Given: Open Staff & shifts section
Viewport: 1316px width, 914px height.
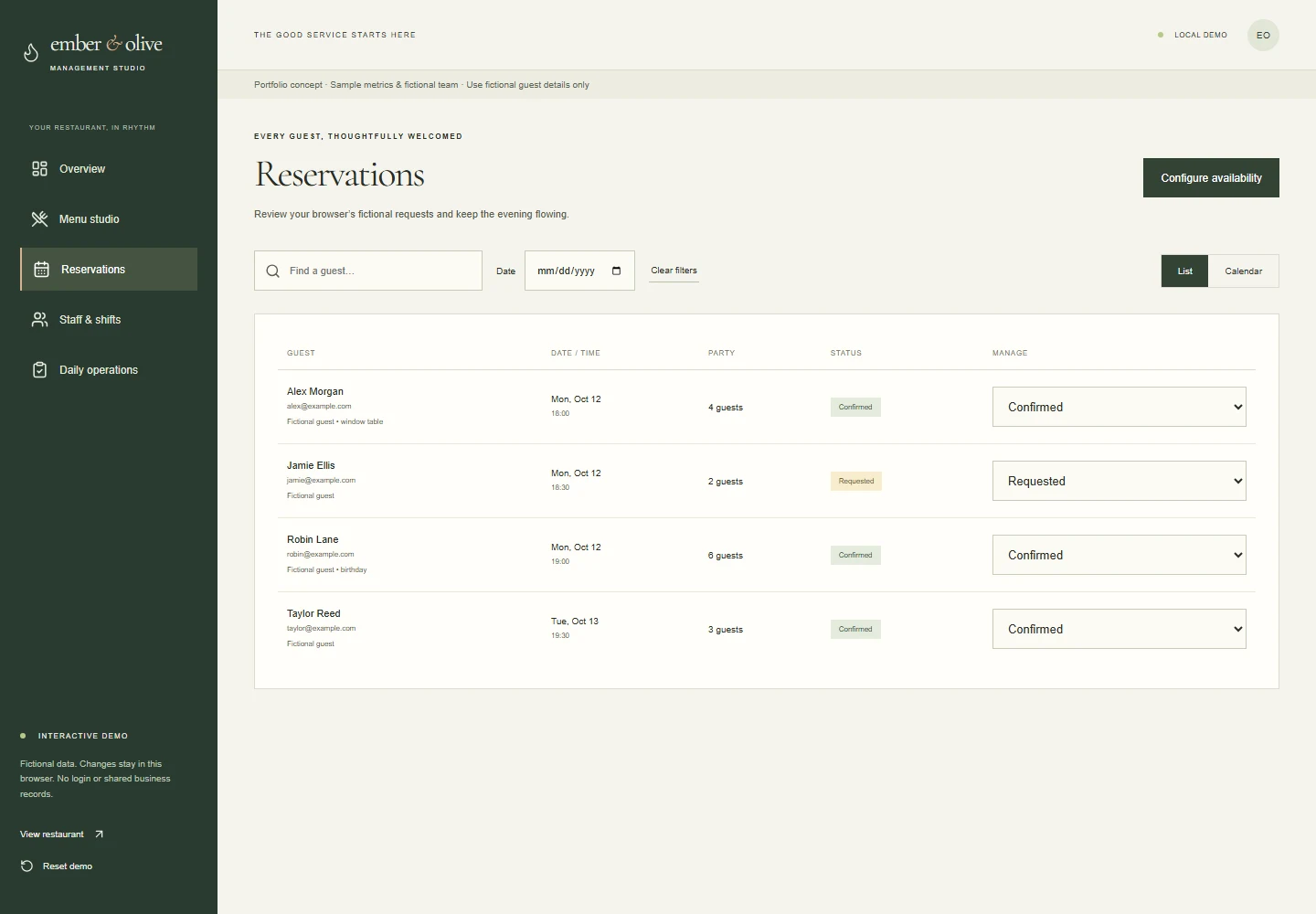Looking at the screenshot, I should click(109, 320).
